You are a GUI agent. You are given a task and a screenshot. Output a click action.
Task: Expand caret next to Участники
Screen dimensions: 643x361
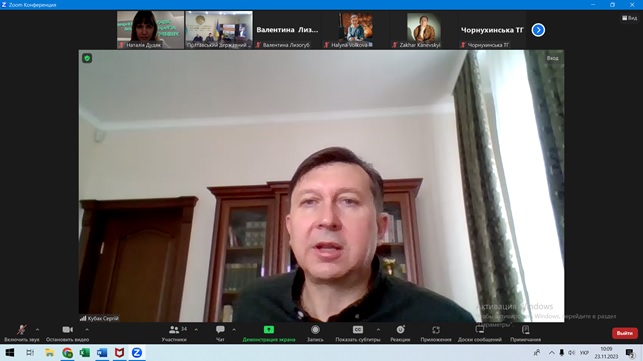click(x=196, y=329)
